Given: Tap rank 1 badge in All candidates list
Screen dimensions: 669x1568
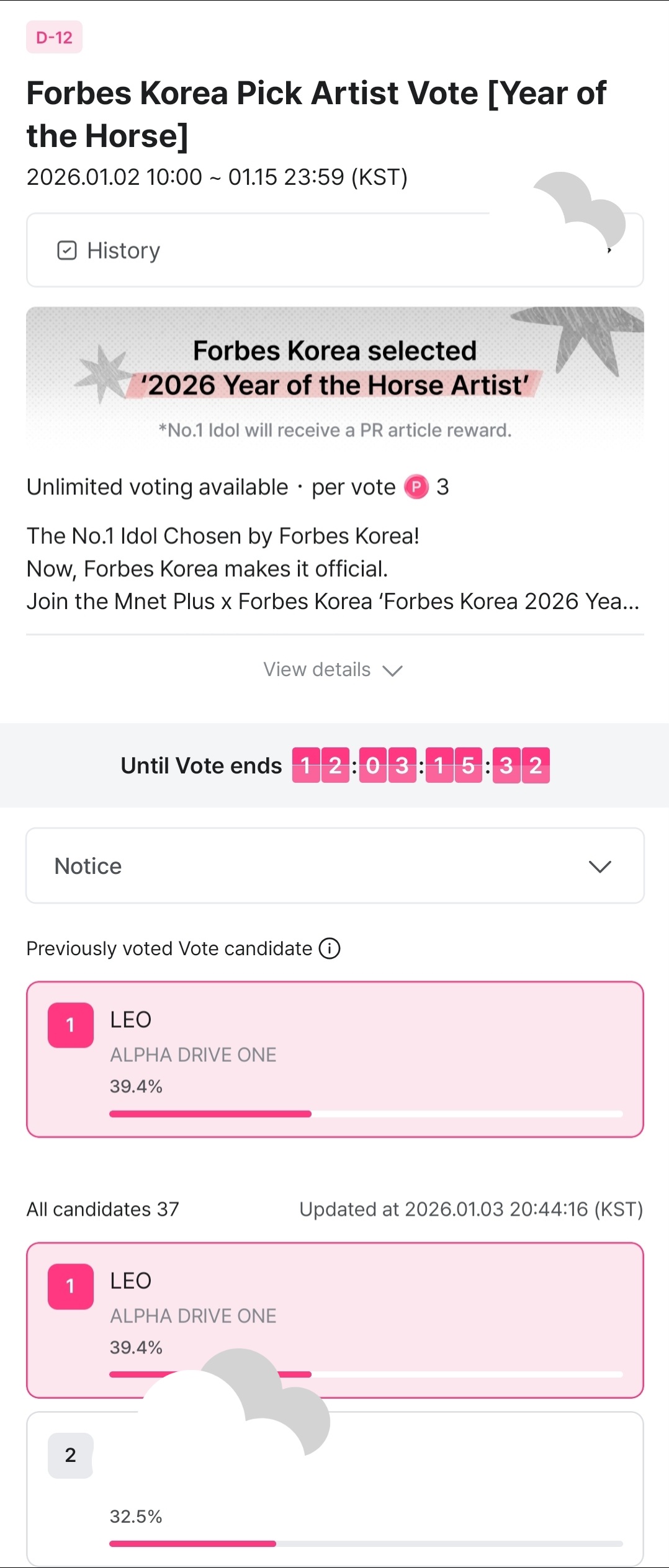Looking at the screenshot, I should point(71,1286).
